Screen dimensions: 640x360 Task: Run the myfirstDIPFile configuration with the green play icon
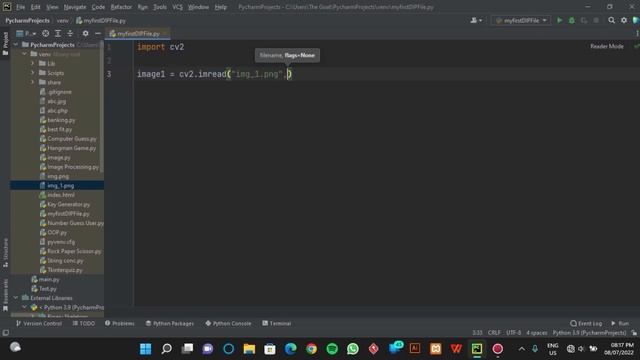[560, 20]
